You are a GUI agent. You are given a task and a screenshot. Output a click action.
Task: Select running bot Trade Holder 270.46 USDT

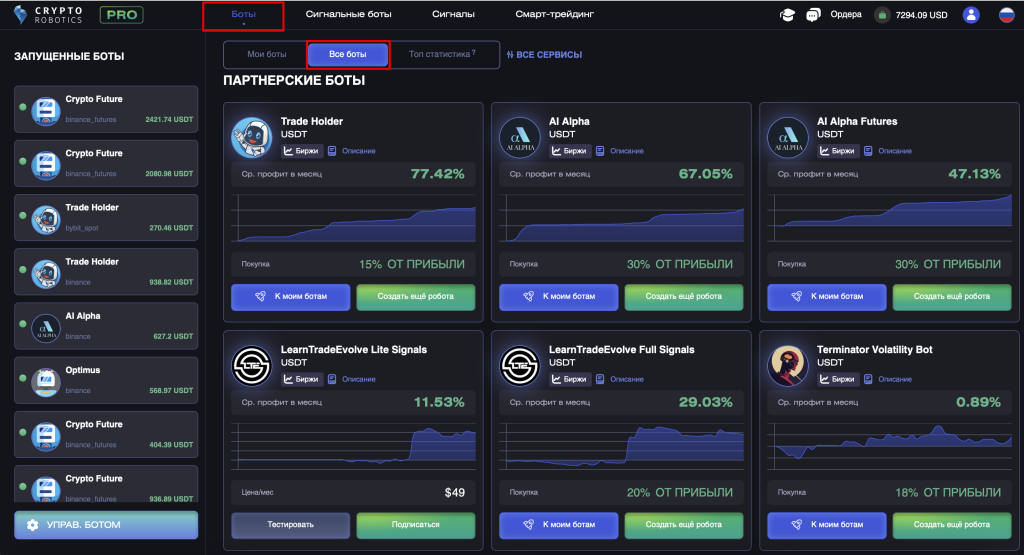pyautogui.click(x=106, y=217)
